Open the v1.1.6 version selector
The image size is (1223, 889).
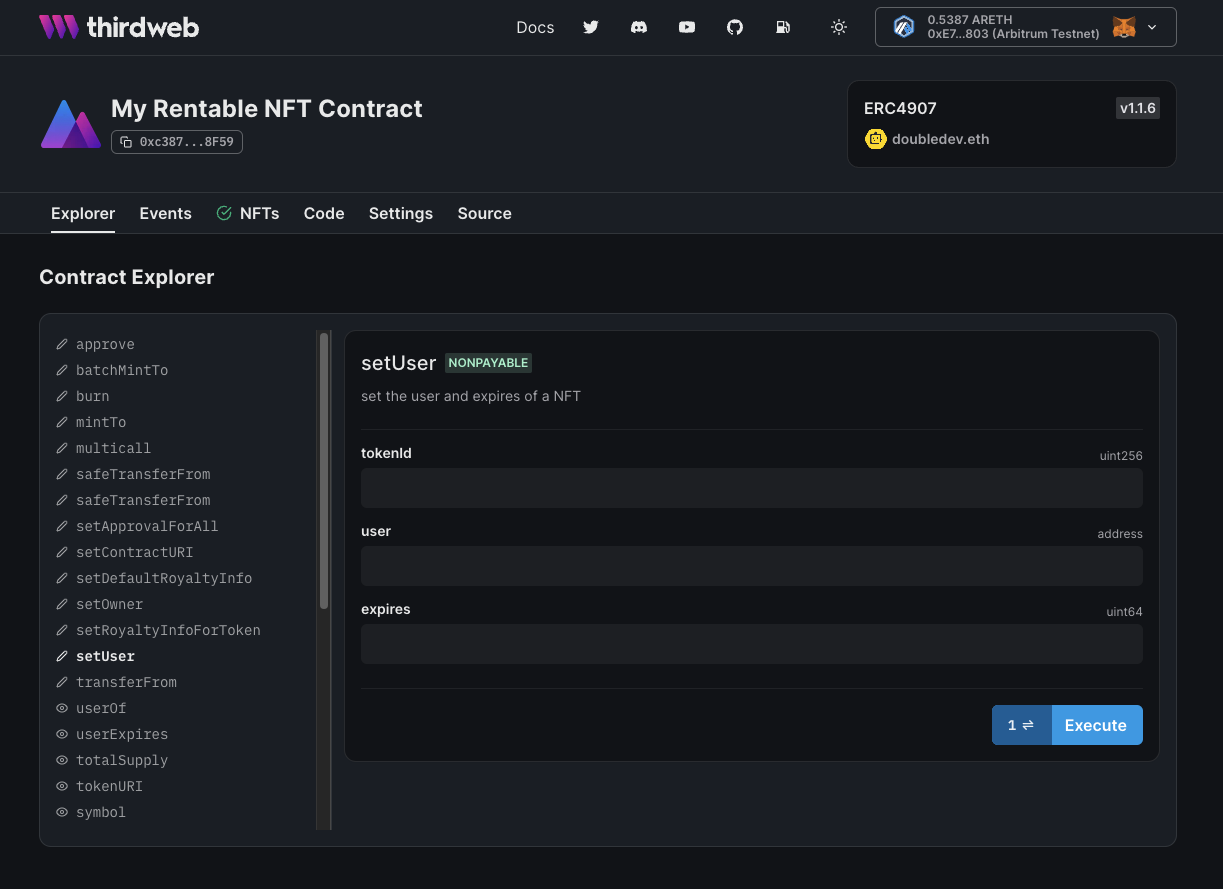pos(1138,108)
